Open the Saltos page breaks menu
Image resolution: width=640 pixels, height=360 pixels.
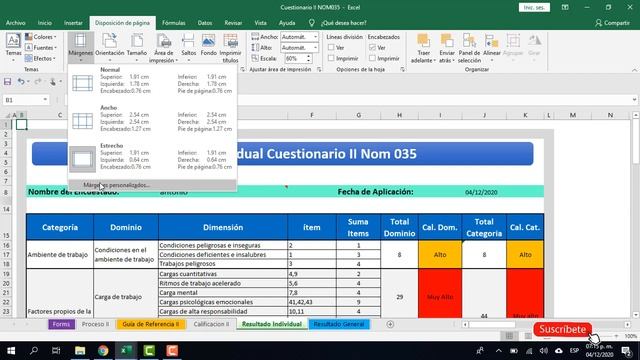[189, 47]
